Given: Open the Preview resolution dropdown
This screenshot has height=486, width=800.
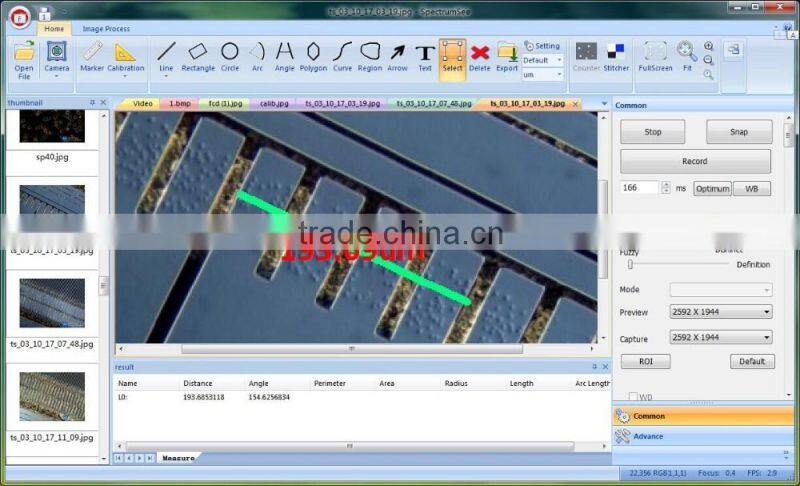Looking at the screenshot, I should point(720,312).
